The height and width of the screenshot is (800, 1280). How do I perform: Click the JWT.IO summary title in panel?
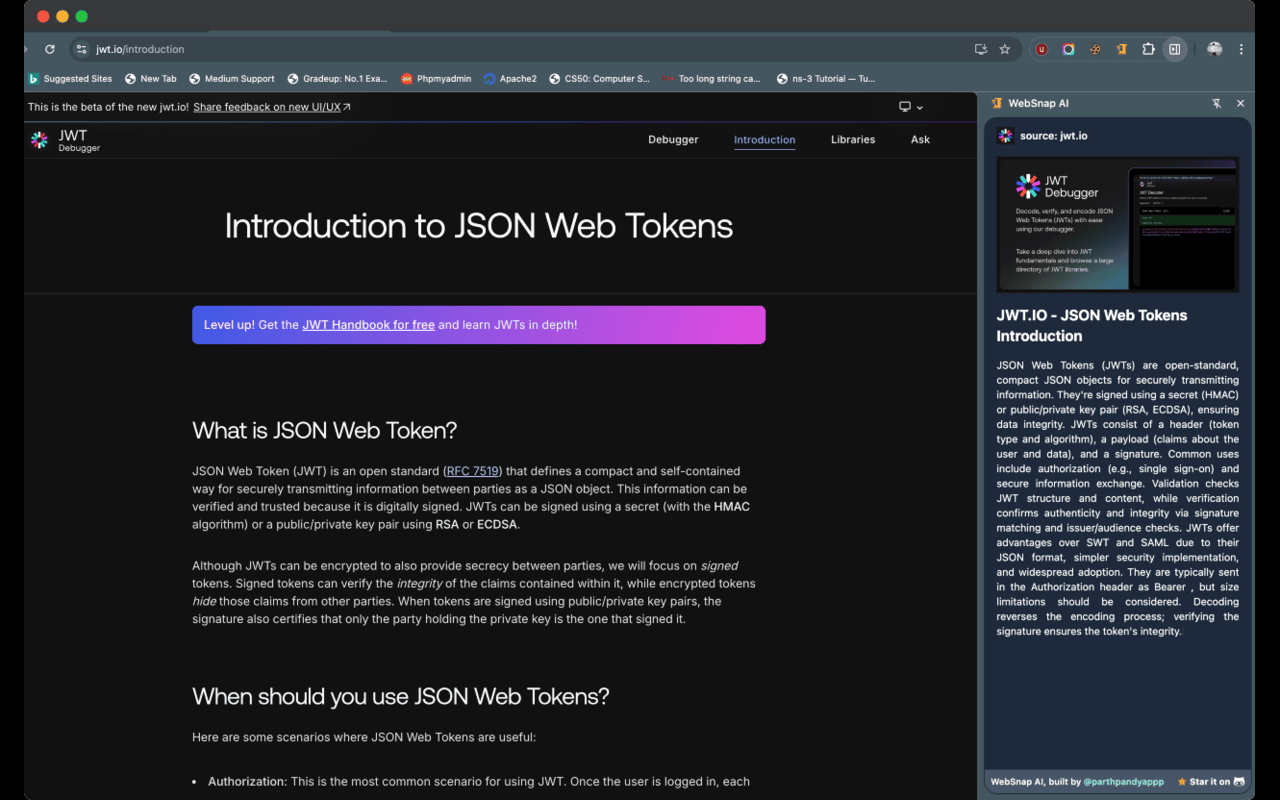pyautogui.click(x=1092, y=325)
